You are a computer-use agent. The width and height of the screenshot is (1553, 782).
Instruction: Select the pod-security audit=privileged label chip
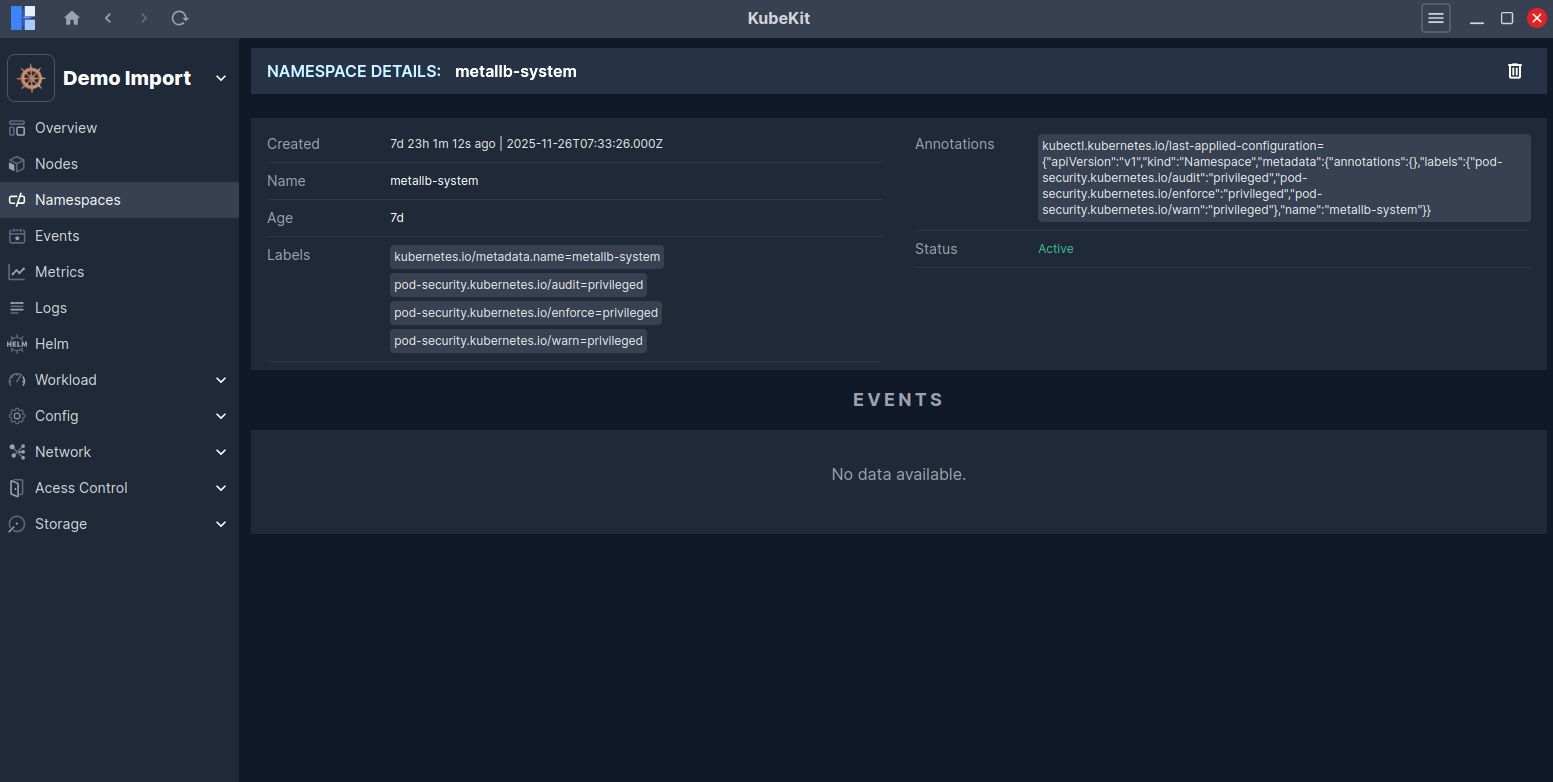pos(518,284)
